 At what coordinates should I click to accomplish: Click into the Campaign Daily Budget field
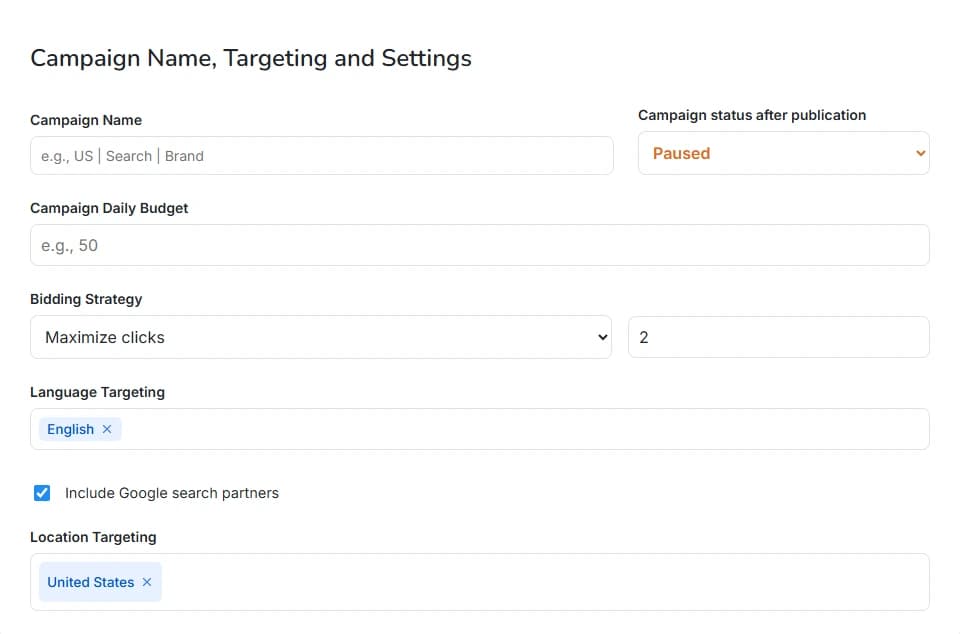coord(479,245)
